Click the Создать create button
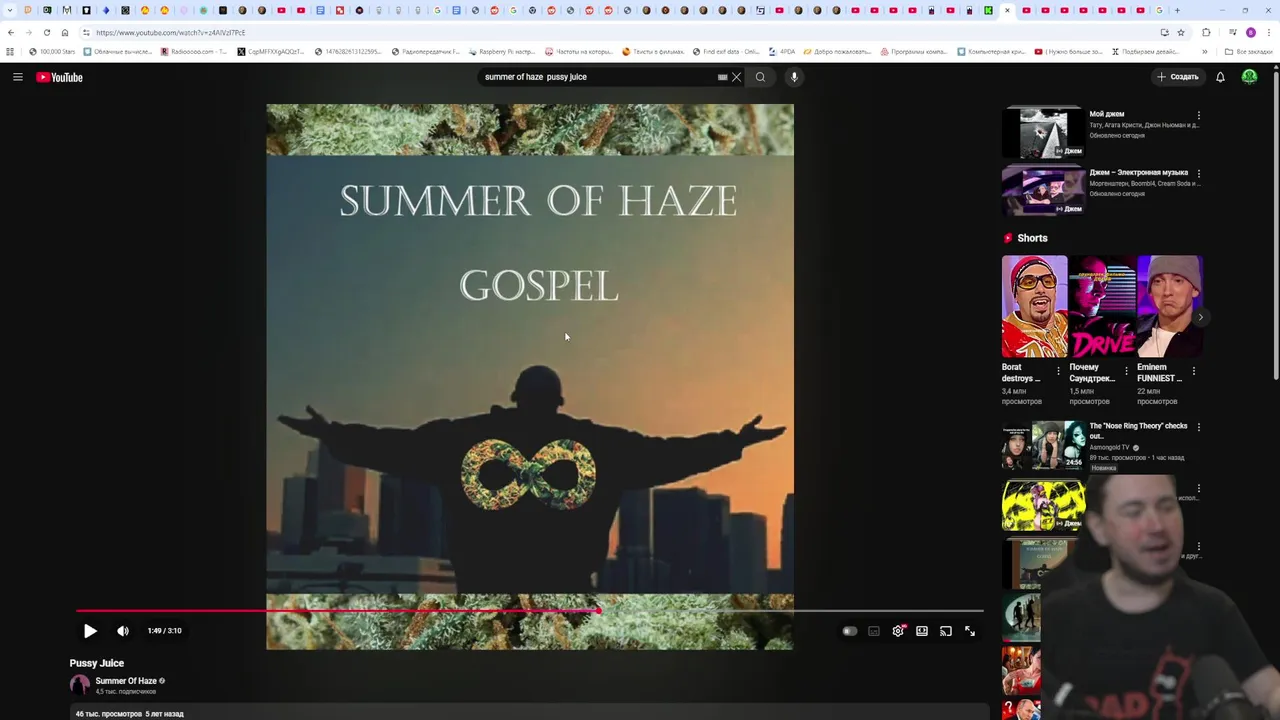Screen dimensions: 1280x720 pyautogui.click(x=1177, y=77)
